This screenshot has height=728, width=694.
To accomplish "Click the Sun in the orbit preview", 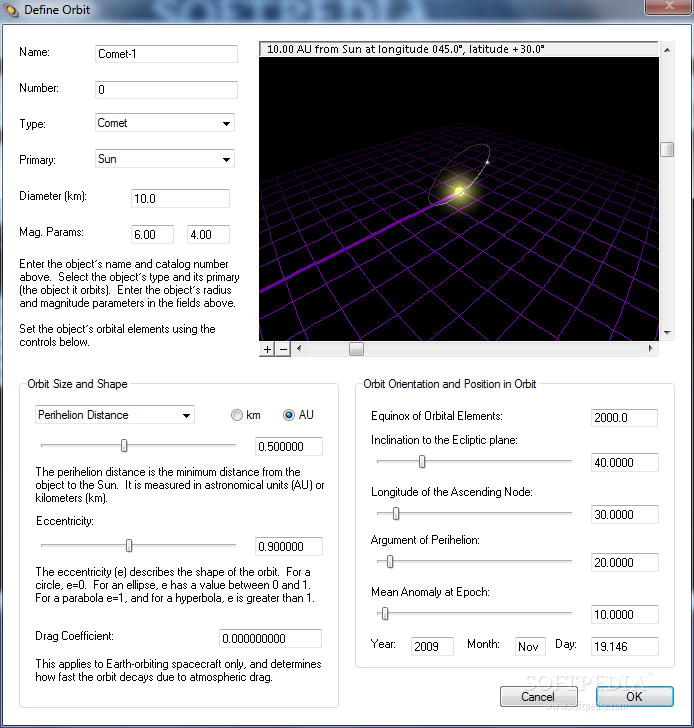I will point(459,191).
